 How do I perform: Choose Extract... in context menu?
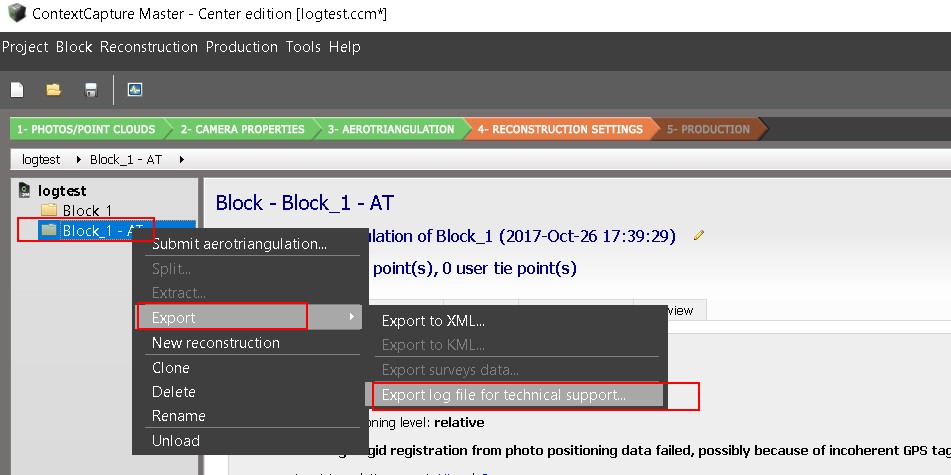click(178, 293)
